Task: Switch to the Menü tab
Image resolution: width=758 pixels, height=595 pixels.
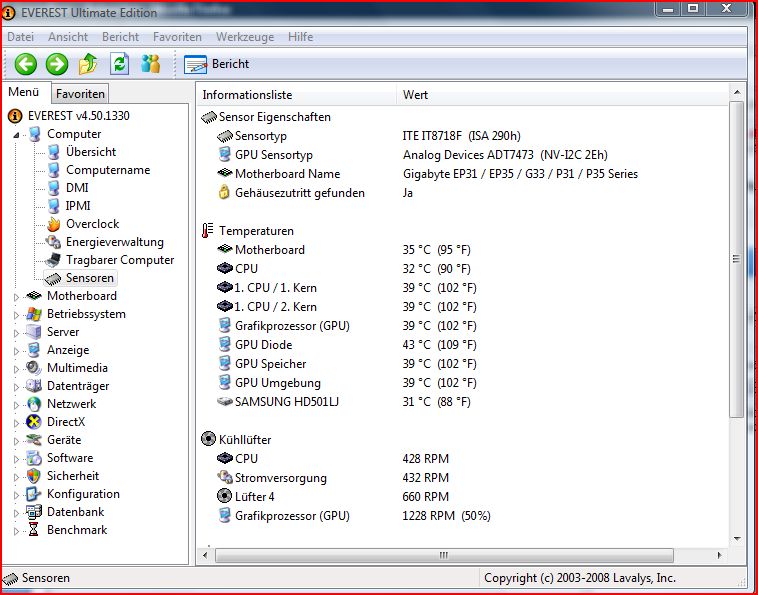Action: [24, 92]
